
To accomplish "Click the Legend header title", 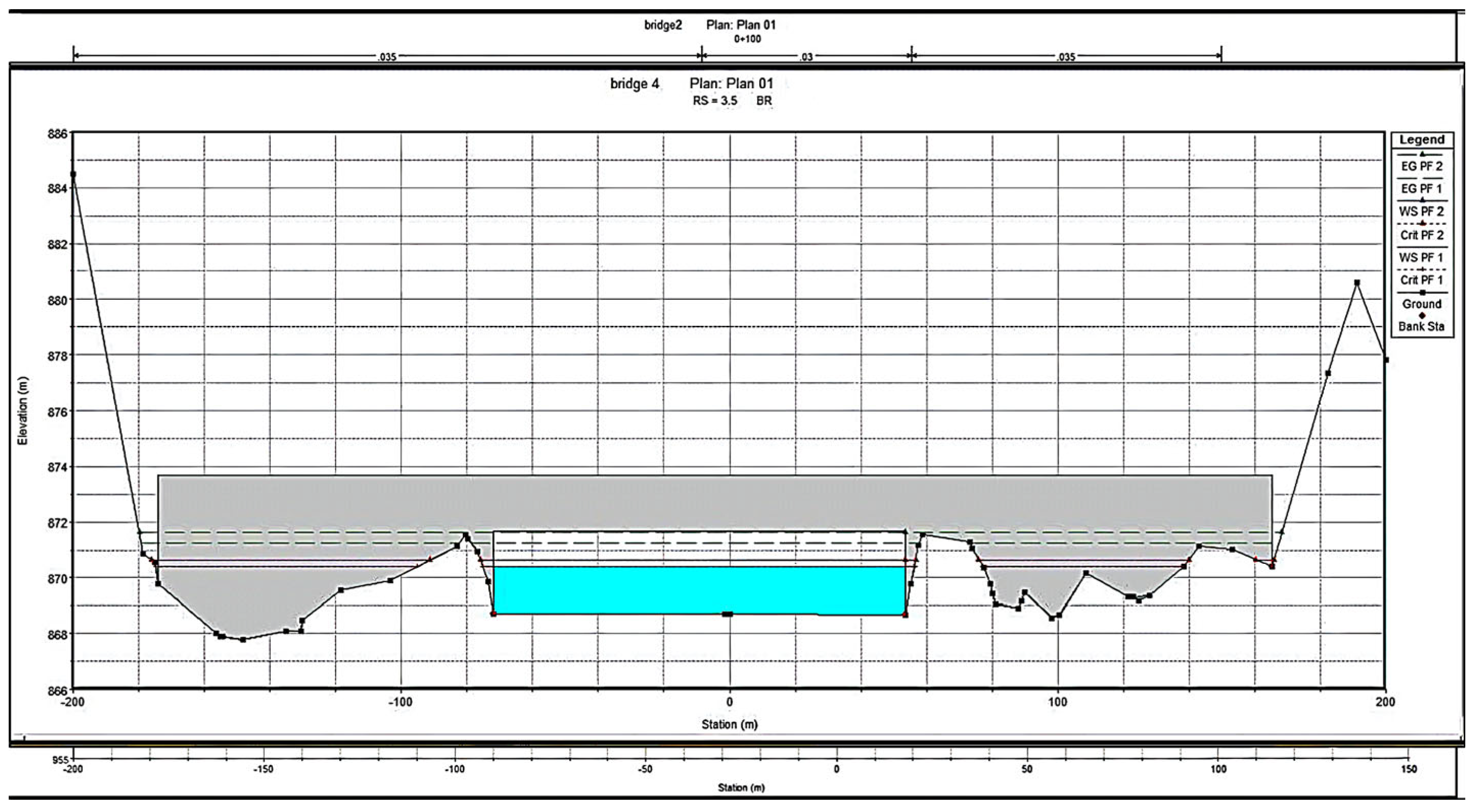I will (x=1421, y=139).
